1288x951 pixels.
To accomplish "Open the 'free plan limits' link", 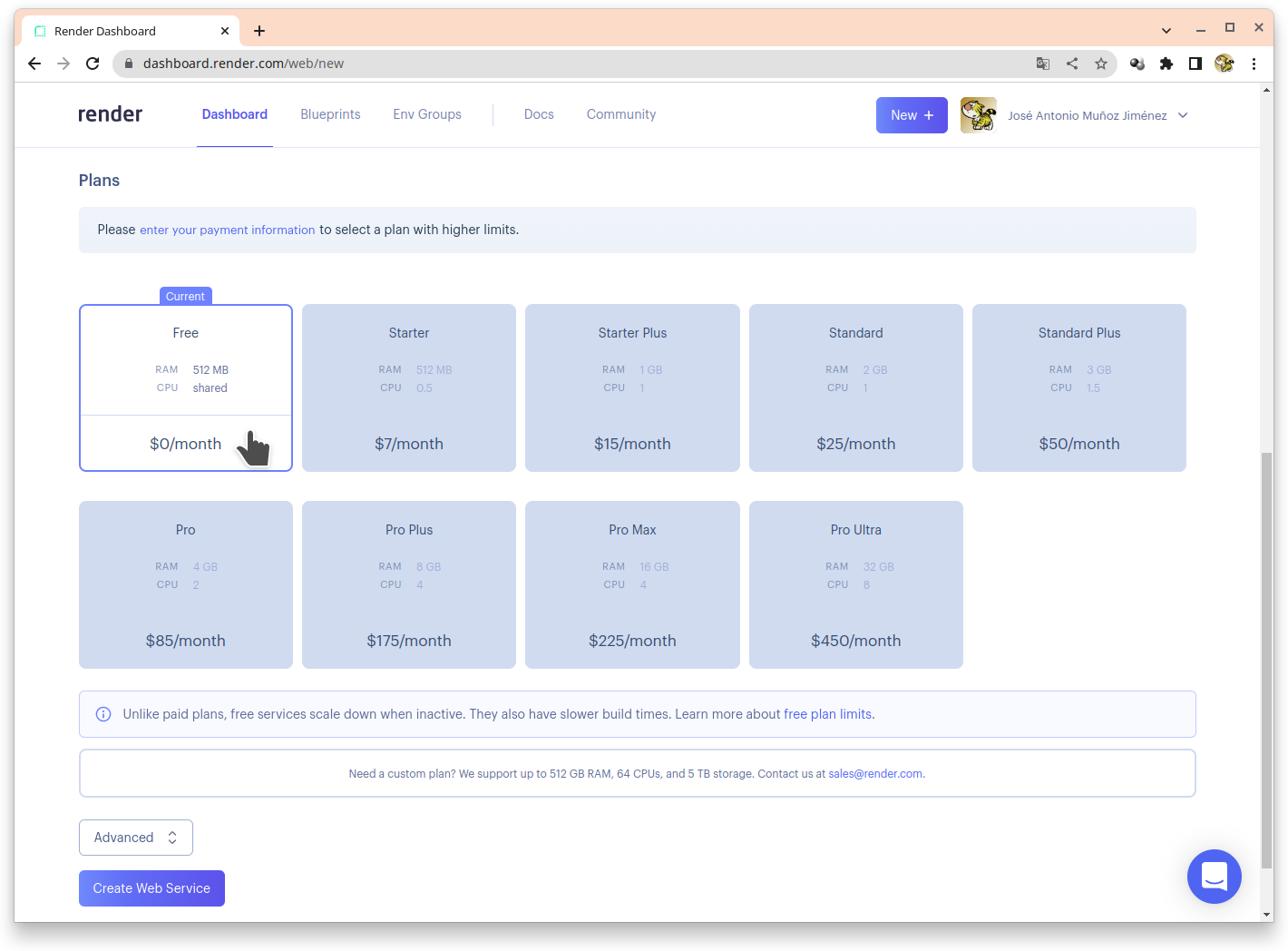I will coord(827,714).
